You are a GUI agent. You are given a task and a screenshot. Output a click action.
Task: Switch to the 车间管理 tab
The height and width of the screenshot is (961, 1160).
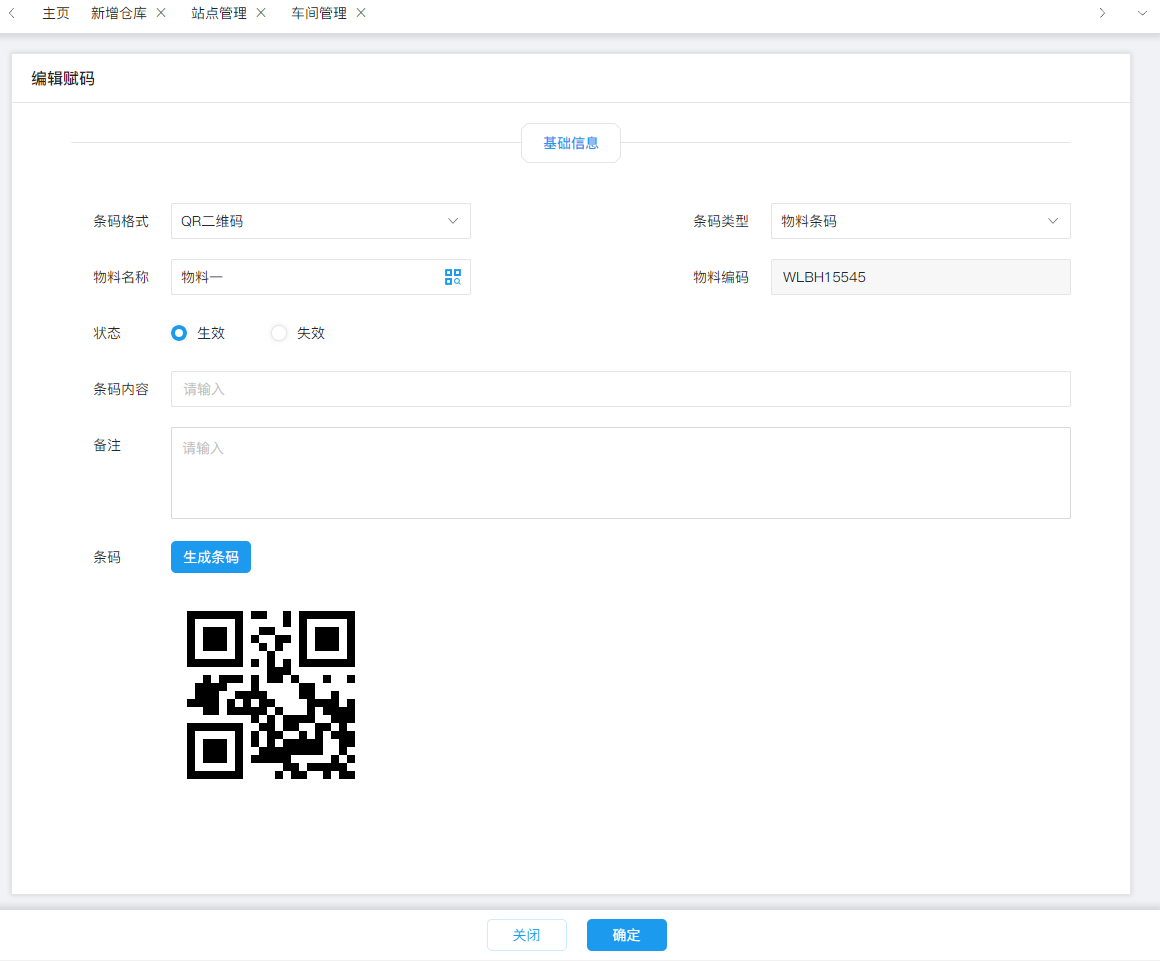pyautogui.click(x=319, y=13)
